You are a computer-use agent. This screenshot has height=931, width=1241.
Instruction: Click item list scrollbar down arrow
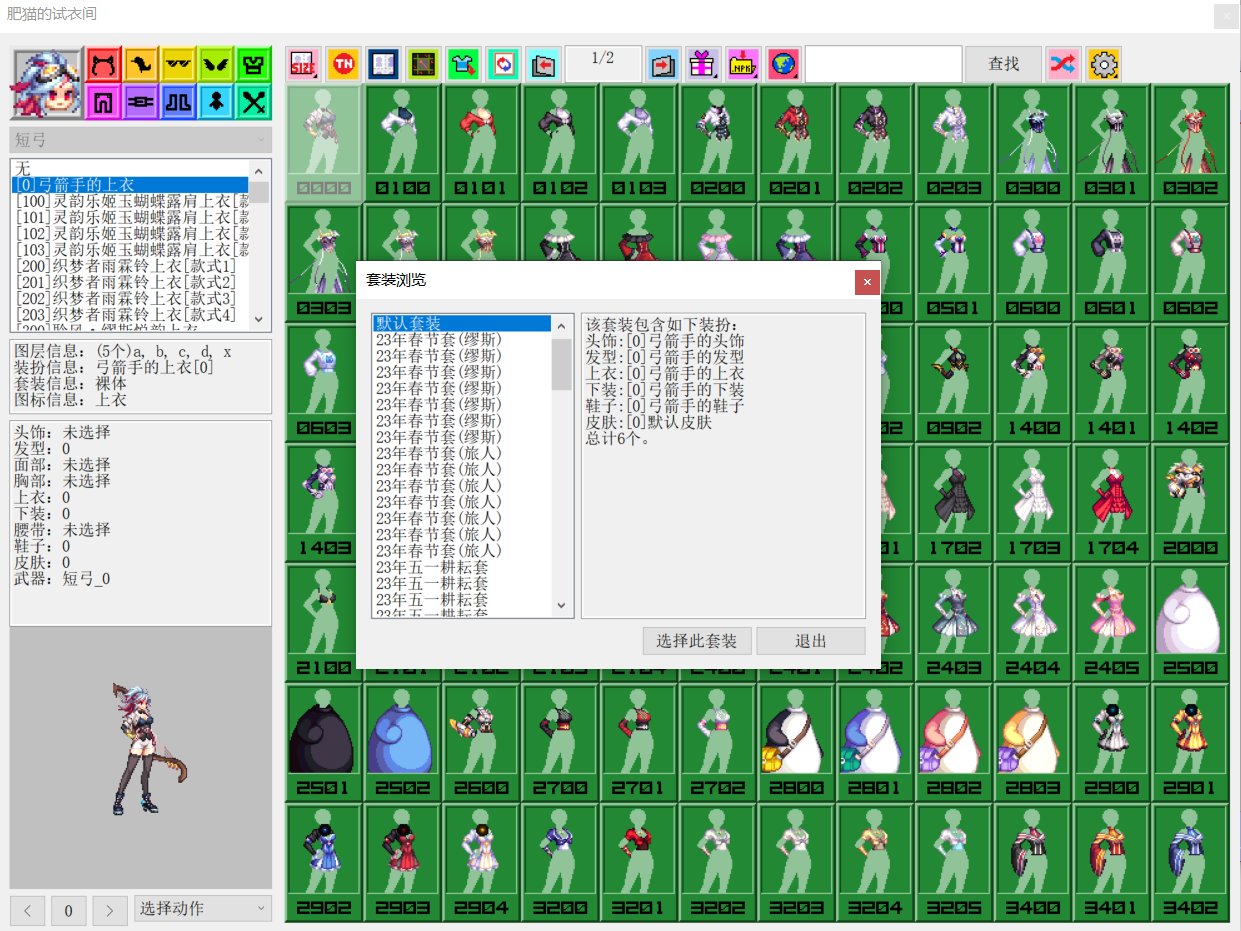pos(259,320)
